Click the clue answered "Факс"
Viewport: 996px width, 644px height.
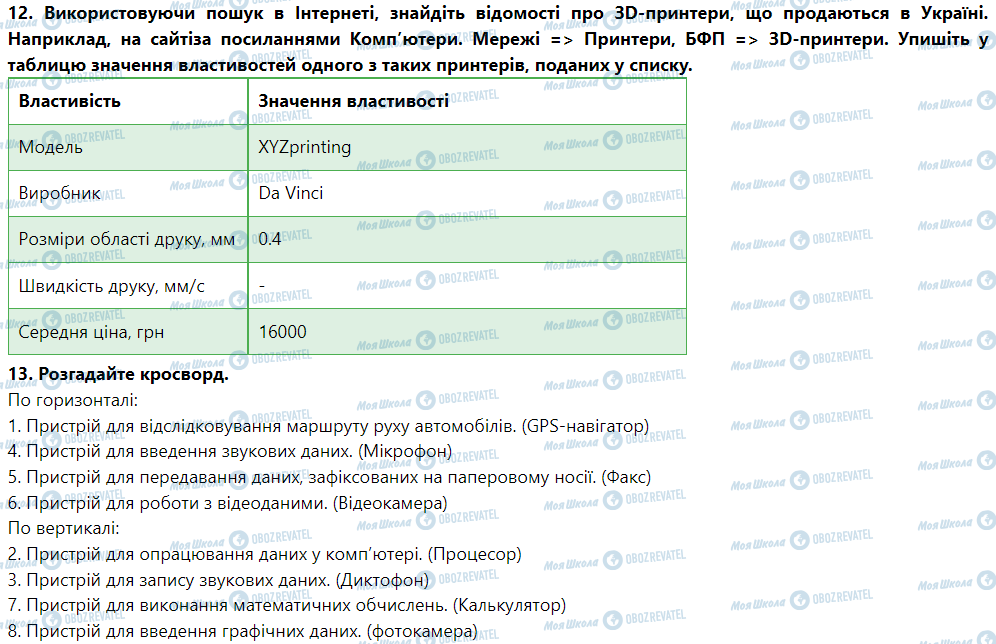[328, 477]
